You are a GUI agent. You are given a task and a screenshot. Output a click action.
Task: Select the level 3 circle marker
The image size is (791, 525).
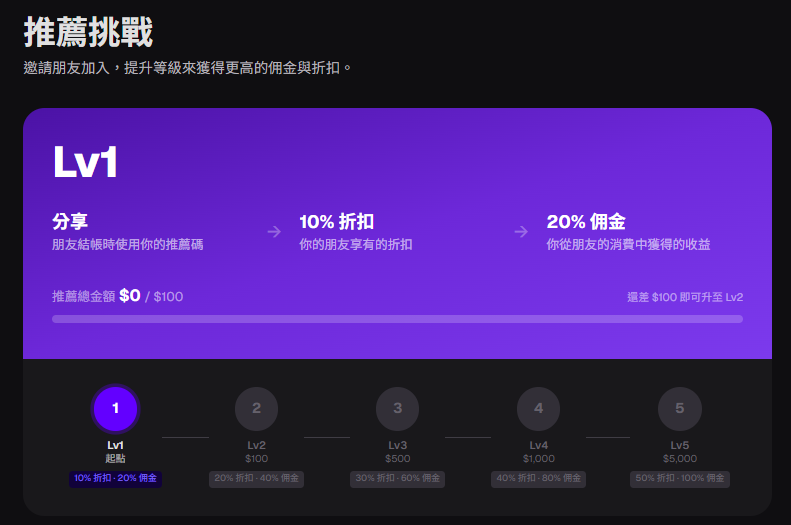point(398,409)
